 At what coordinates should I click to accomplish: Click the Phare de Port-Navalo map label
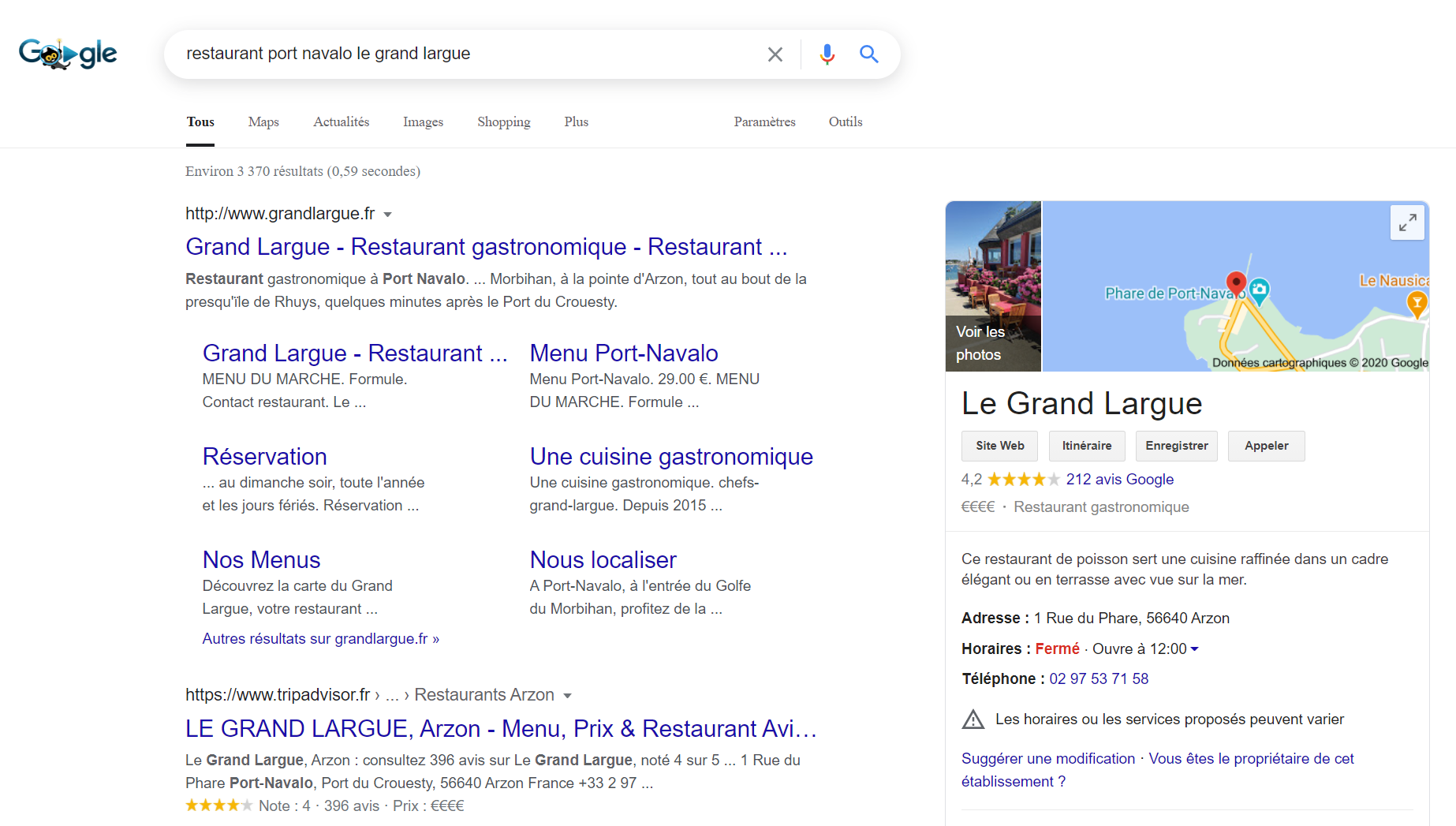1174,293
